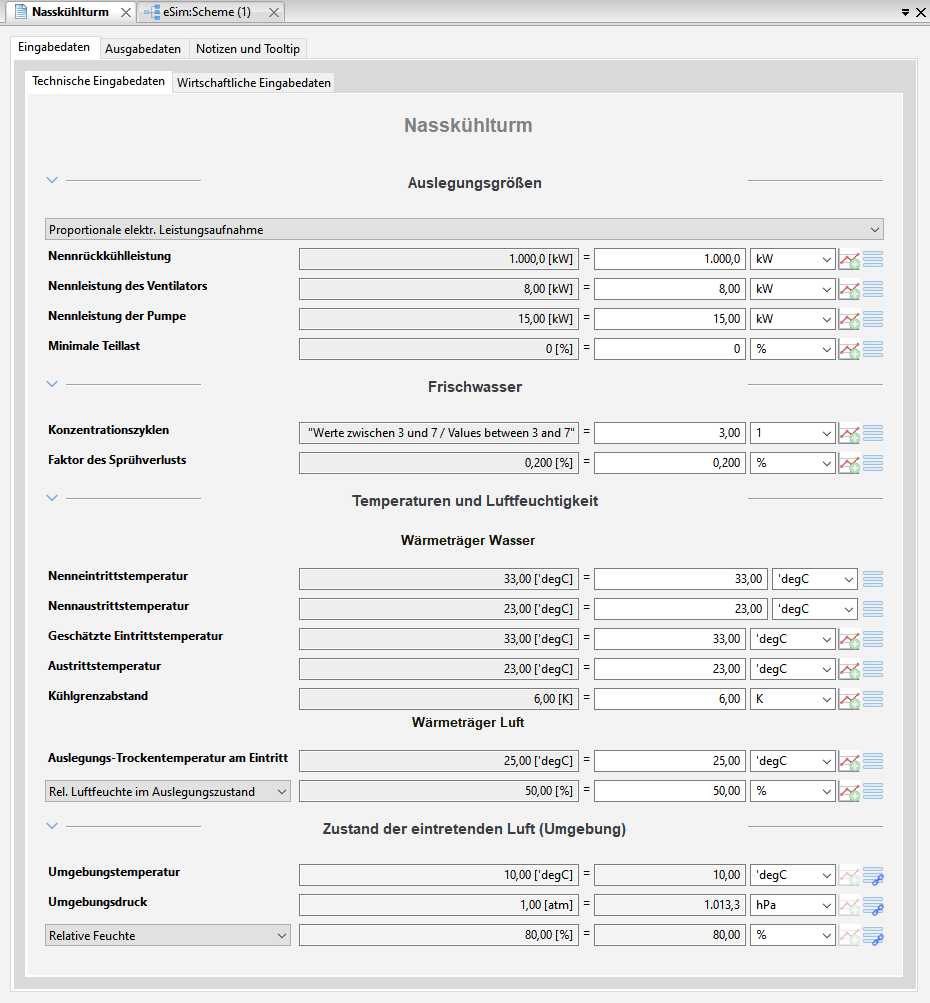Select the Eingabedaten tab
The height and width of the screenshot is (1003, 930).
click(x=54, y=47)
